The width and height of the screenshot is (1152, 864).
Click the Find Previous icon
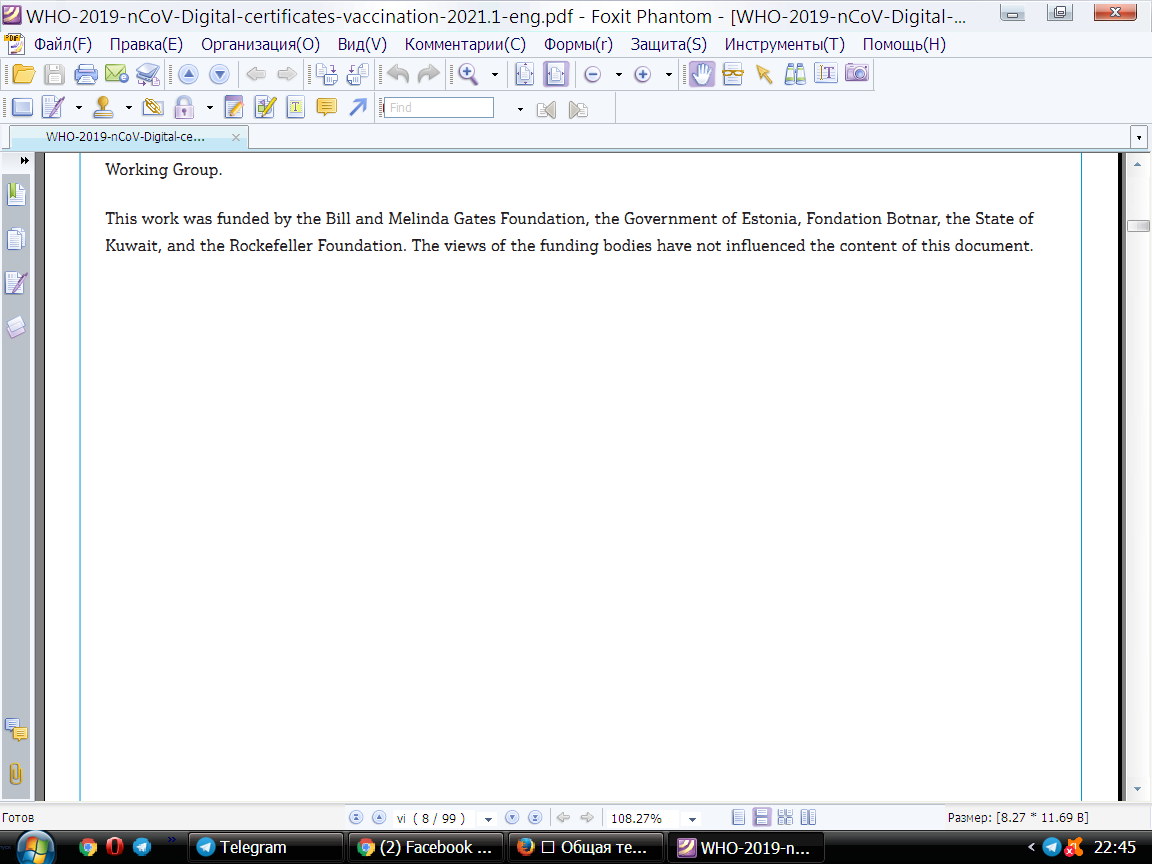point(546,109)
